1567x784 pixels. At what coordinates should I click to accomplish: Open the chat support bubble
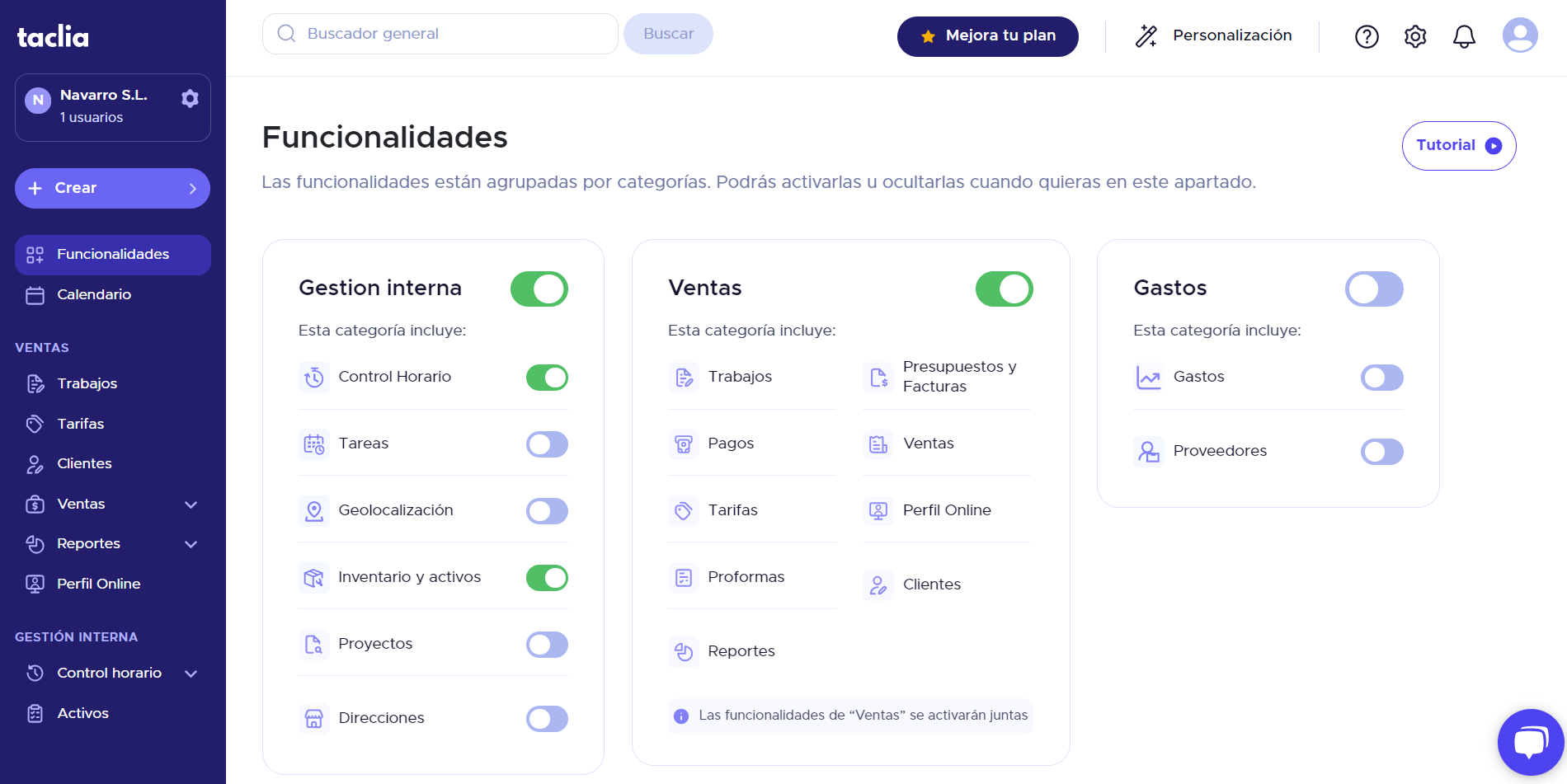(x=1530, y=742)
